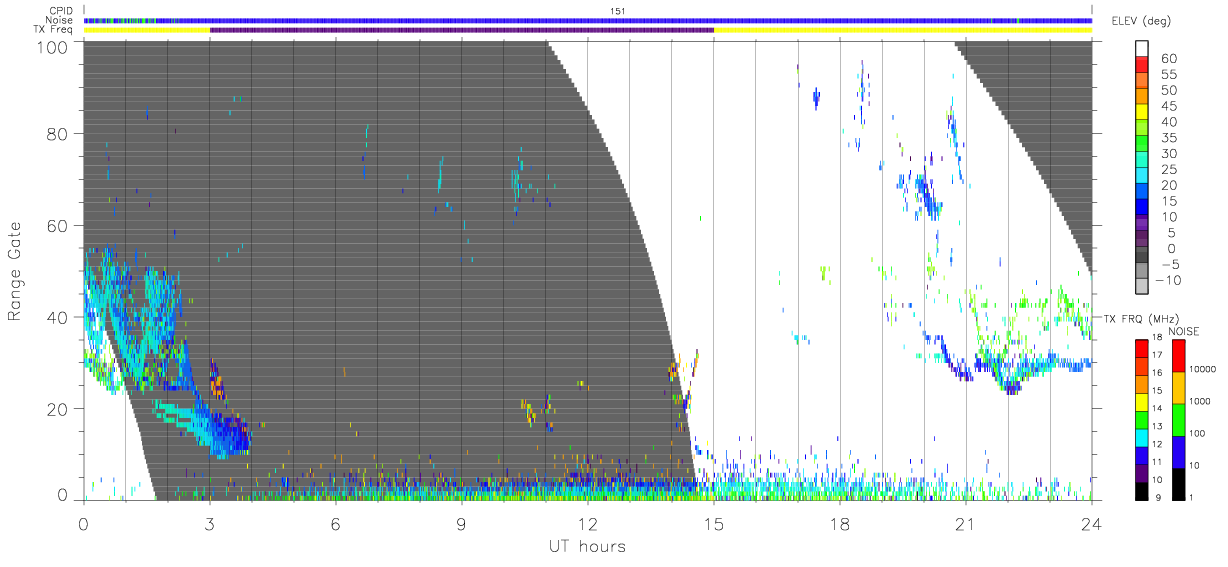The height and width of the screenshot is (567, 1228).
Task: Click the '20' tick on Range Gate axis
Action: pos(57,409)
